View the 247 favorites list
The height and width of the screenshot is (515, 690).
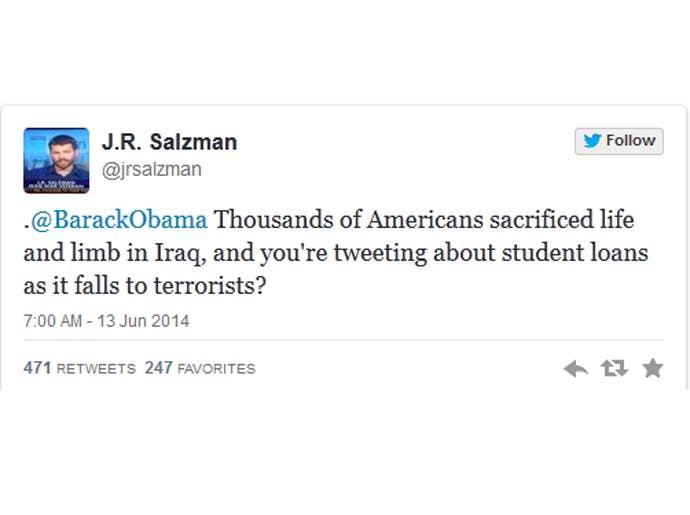200,368
